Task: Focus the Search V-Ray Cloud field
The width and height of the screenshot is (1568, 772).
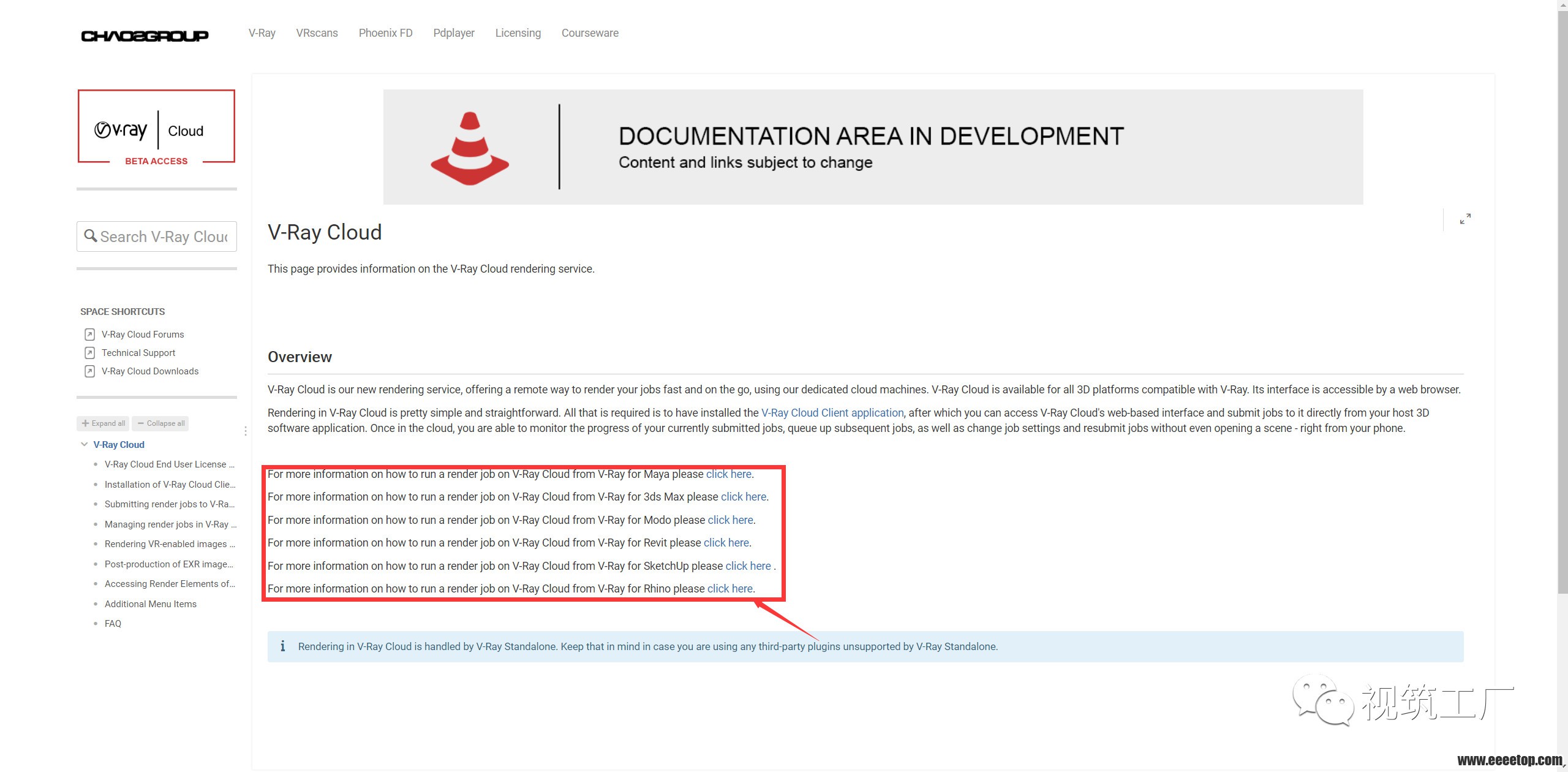Action: (x=157, y=237)
